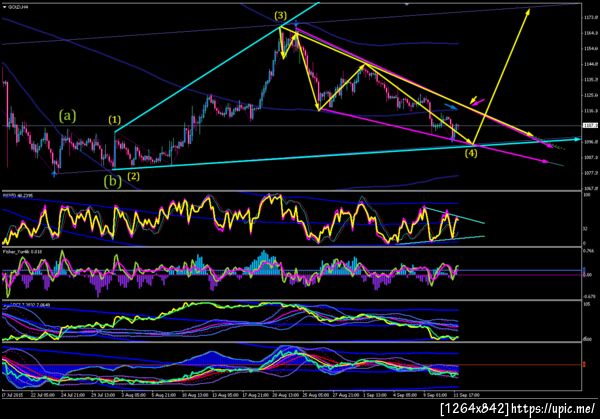Select the (a) wave label

[67, 115]
